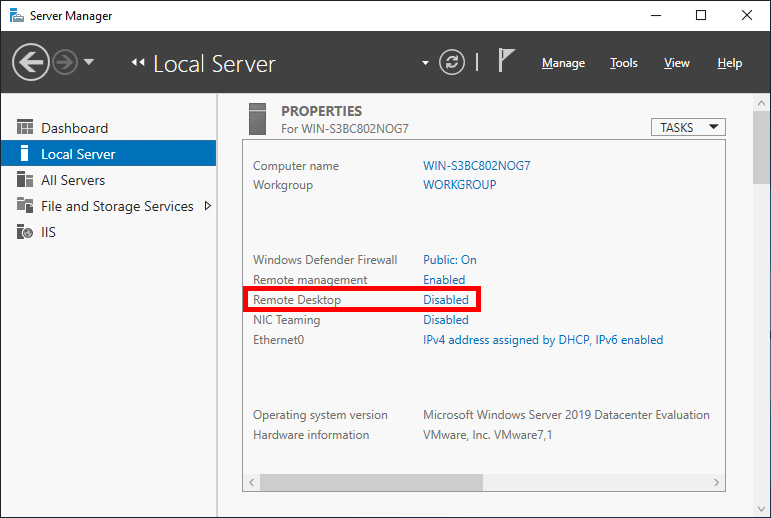Open the TASKS dropdown
771x518 pixels.
(688, 127)
